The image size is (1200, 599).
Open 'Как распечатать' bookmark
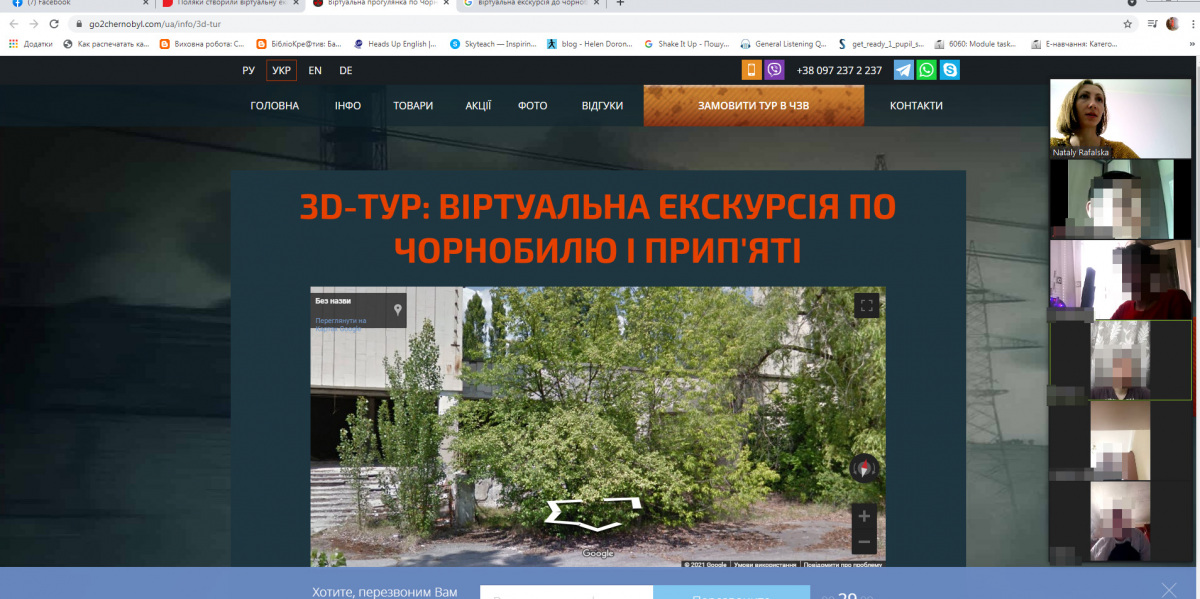(106, 44)
